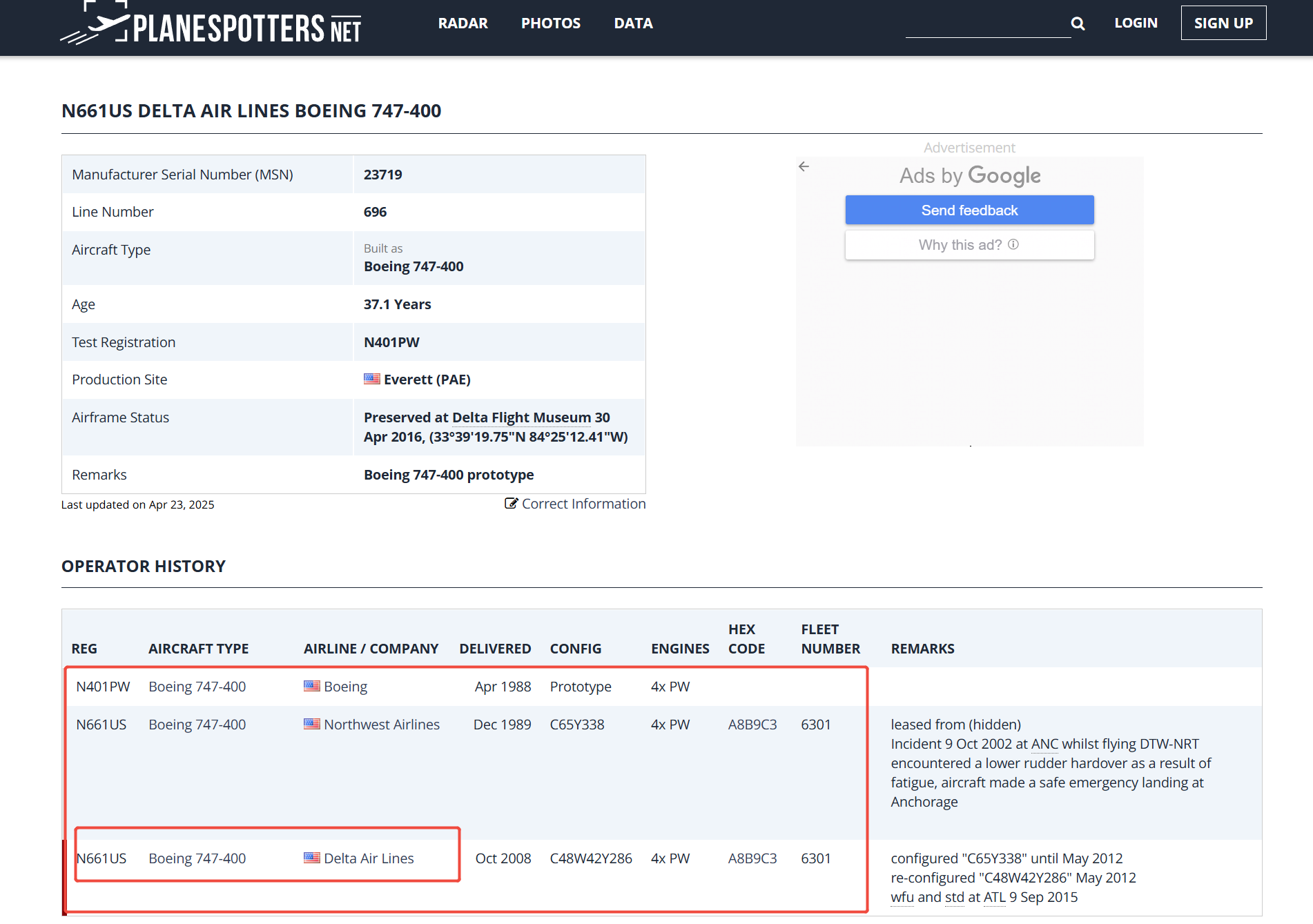Image resolution: width=1313 pixels, height=924 pixels.
Task: Open the Delta Air Lines link
Action: [x=369, y=858]
